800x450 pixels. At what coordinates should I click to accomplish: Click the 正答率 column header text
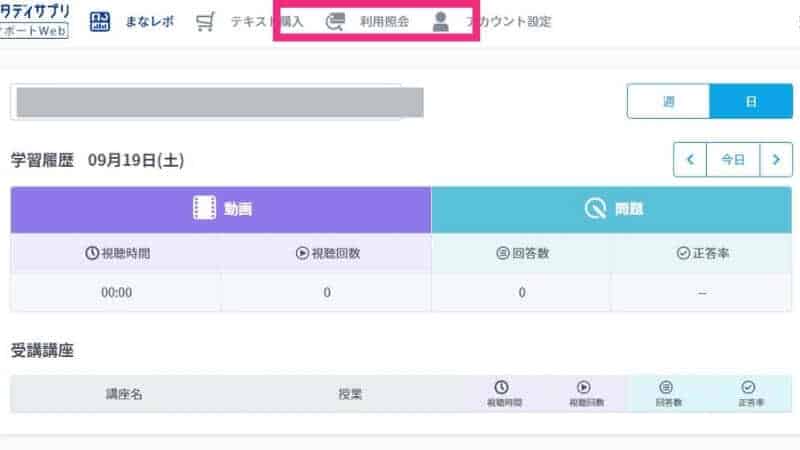coord(711,253)
